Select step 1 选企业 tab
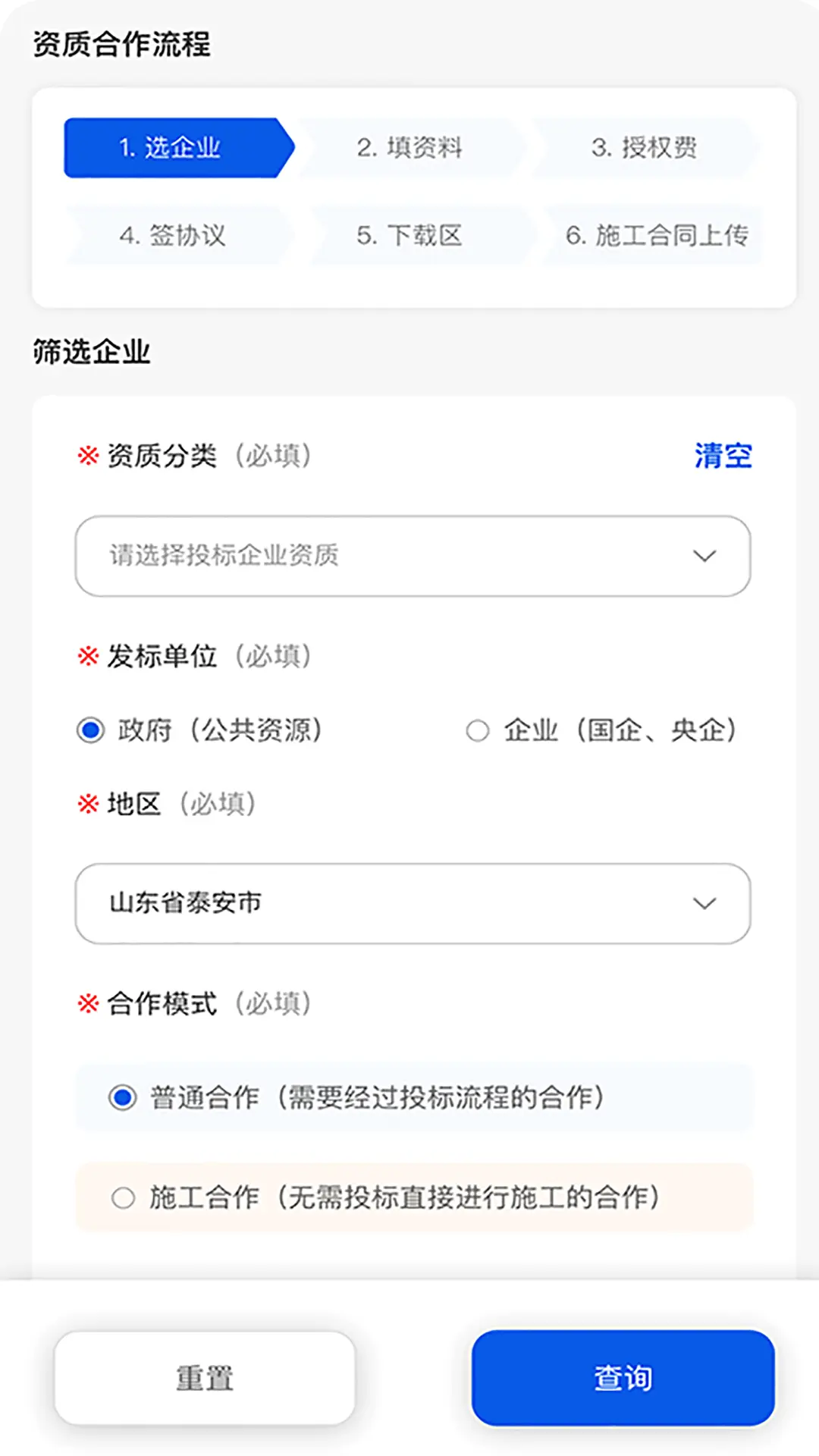This screenshot has height=1456, width=819. click(171, 148)
